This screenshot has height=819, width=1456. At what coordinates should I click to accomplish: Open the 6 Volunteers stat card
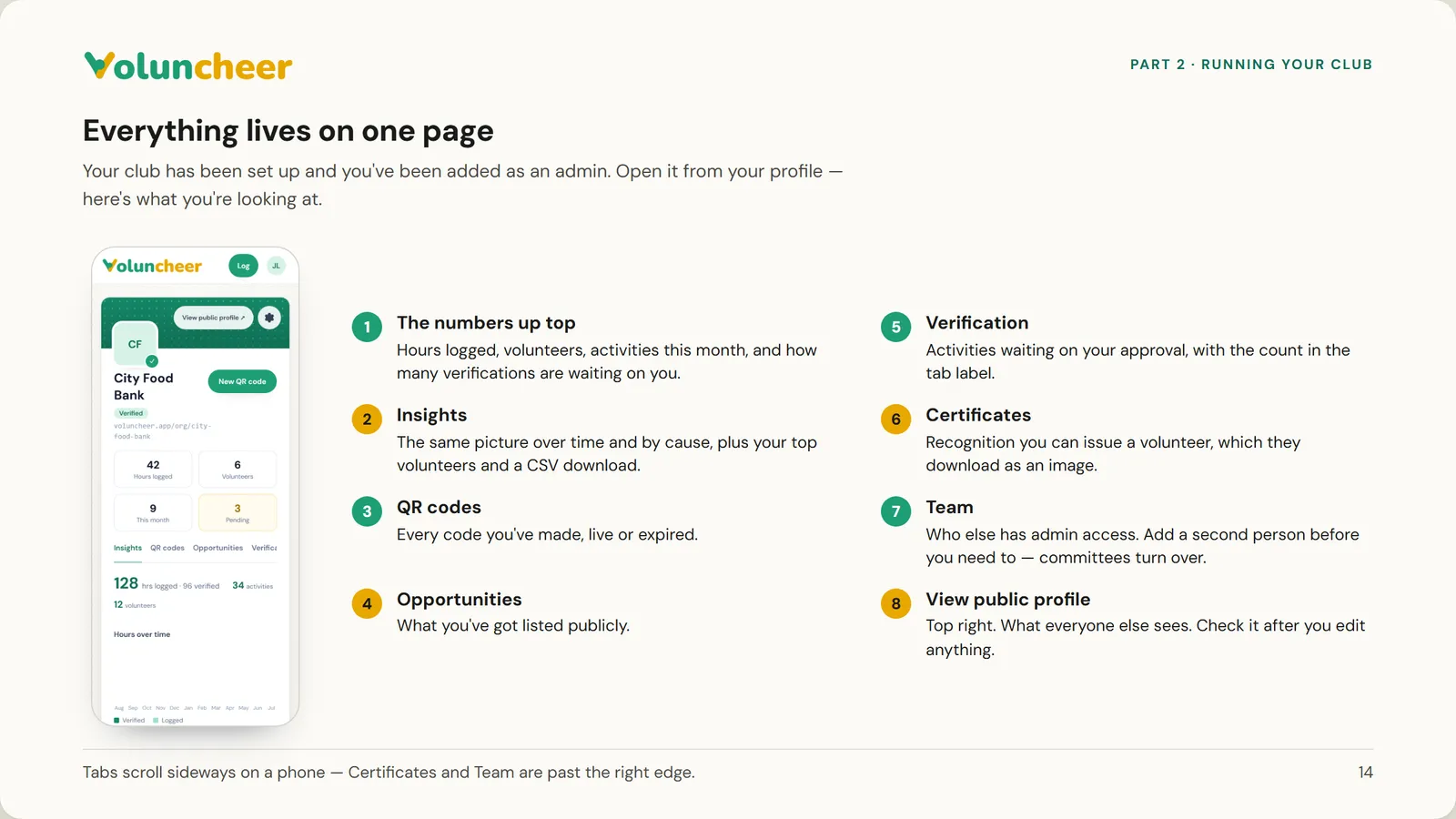pyautogui.click(x=238, y=470)
